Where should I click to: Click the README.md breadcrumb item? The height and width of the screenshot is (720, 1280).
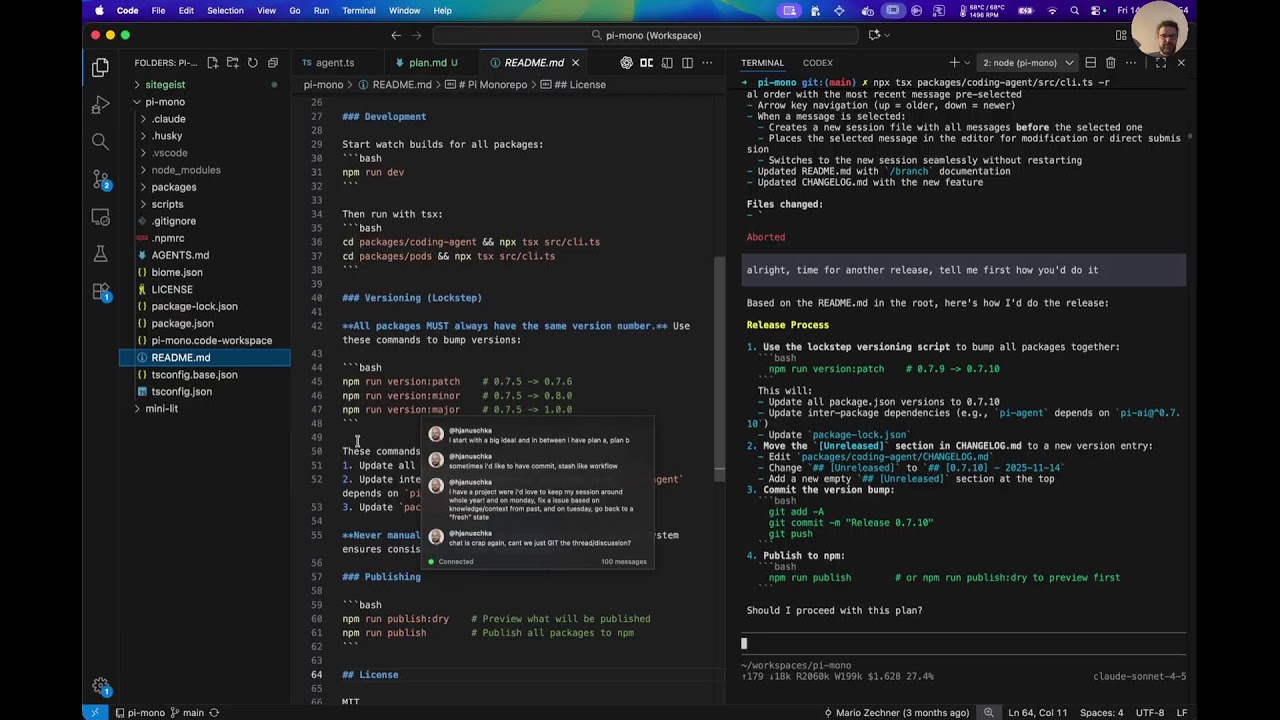tap(395, 85)
